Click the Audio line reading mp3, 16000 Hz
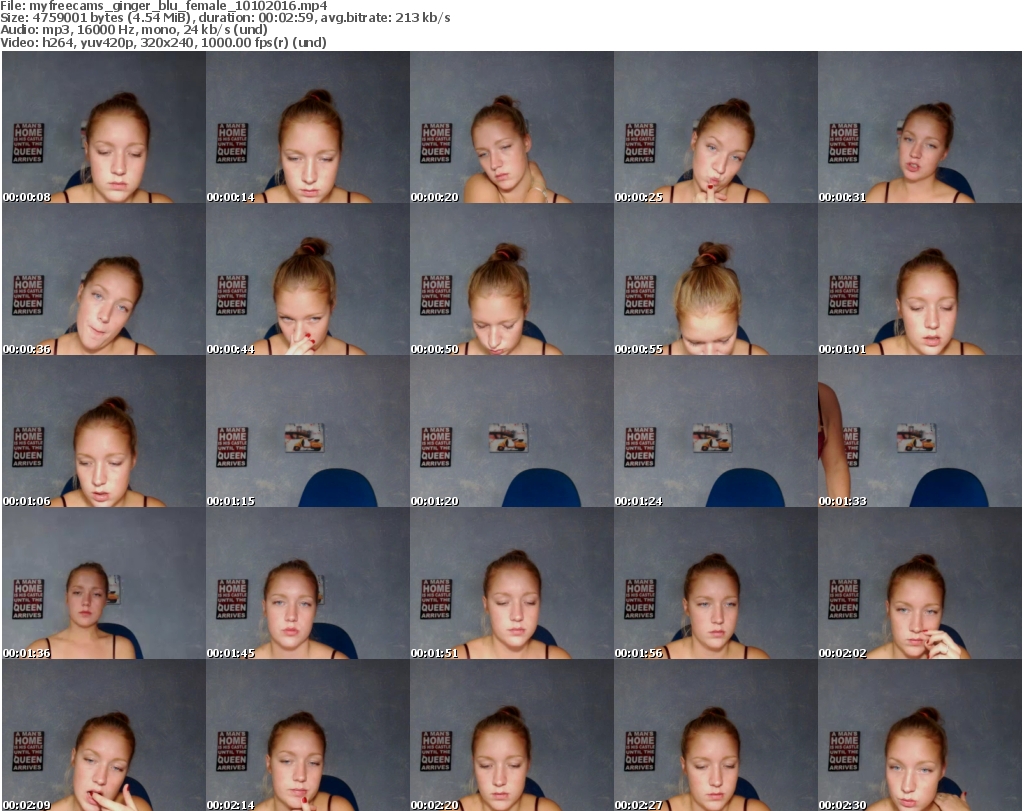This screenshot has height=811, width=1024. coord(134,30)
